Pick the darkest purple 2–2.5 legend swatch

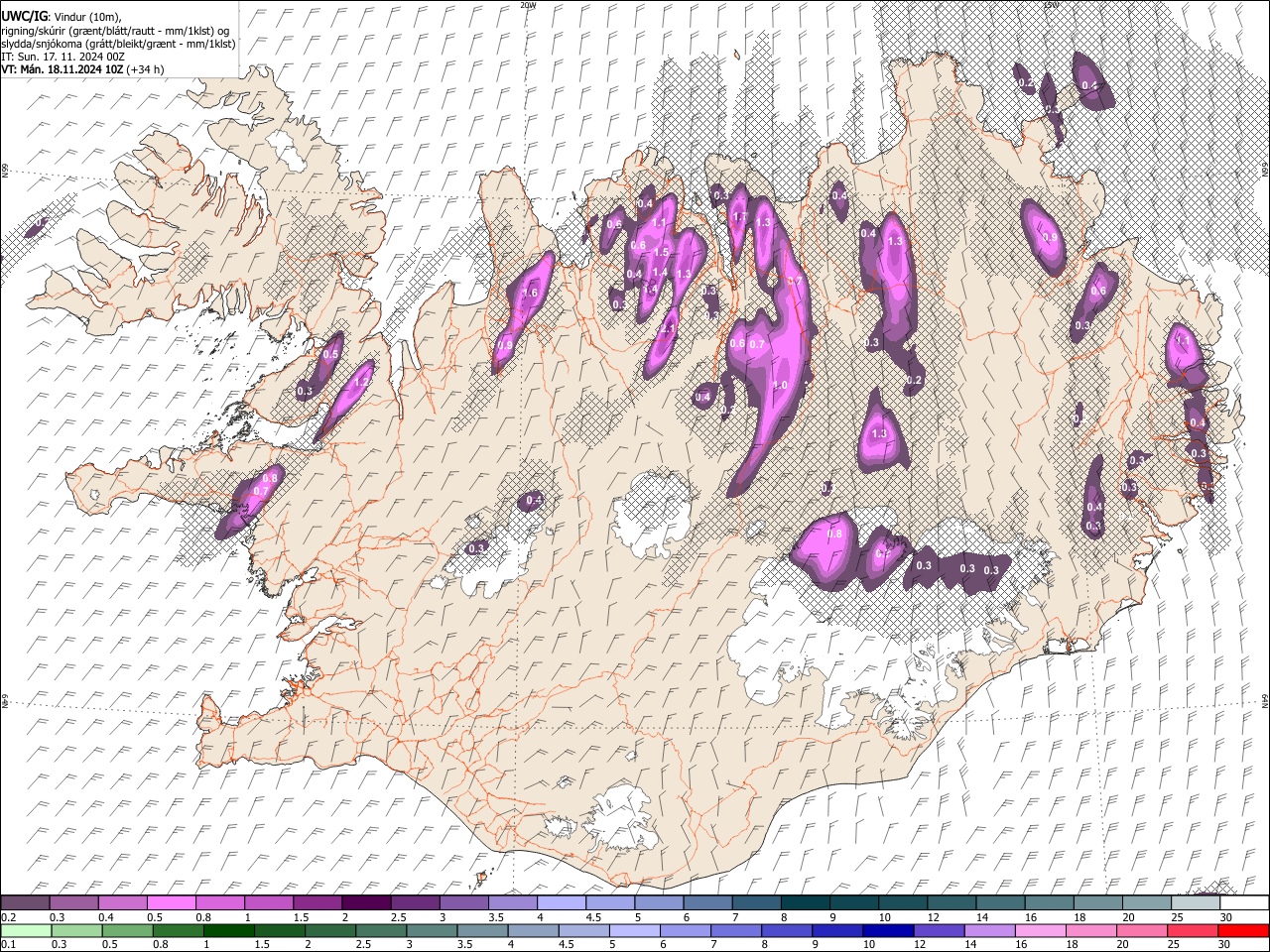coord(365,902)
